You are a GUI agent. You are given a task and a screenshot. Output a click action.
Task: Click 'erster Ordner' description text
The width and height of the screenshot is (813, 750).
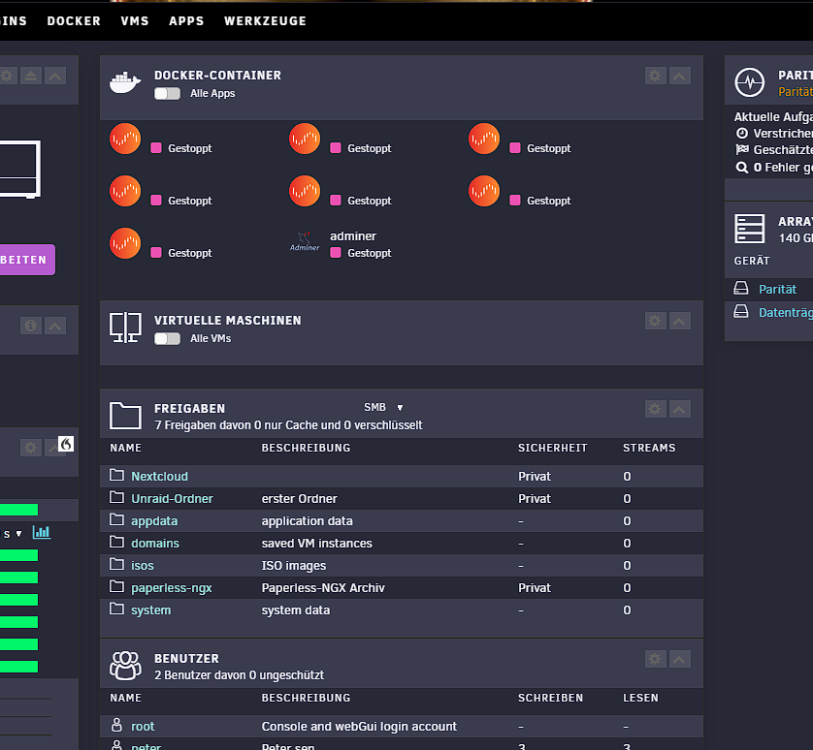[x=299, y=498]
